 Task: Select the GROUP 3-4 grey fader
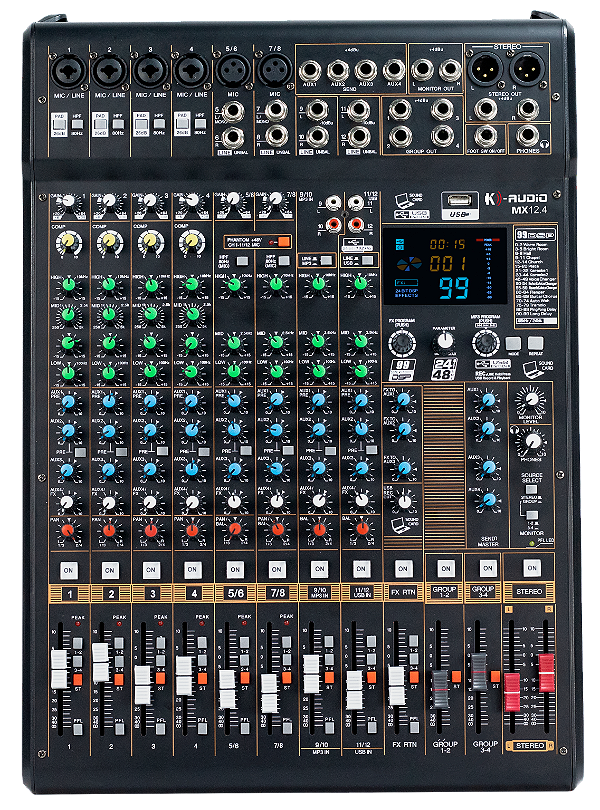click(479, 672)
